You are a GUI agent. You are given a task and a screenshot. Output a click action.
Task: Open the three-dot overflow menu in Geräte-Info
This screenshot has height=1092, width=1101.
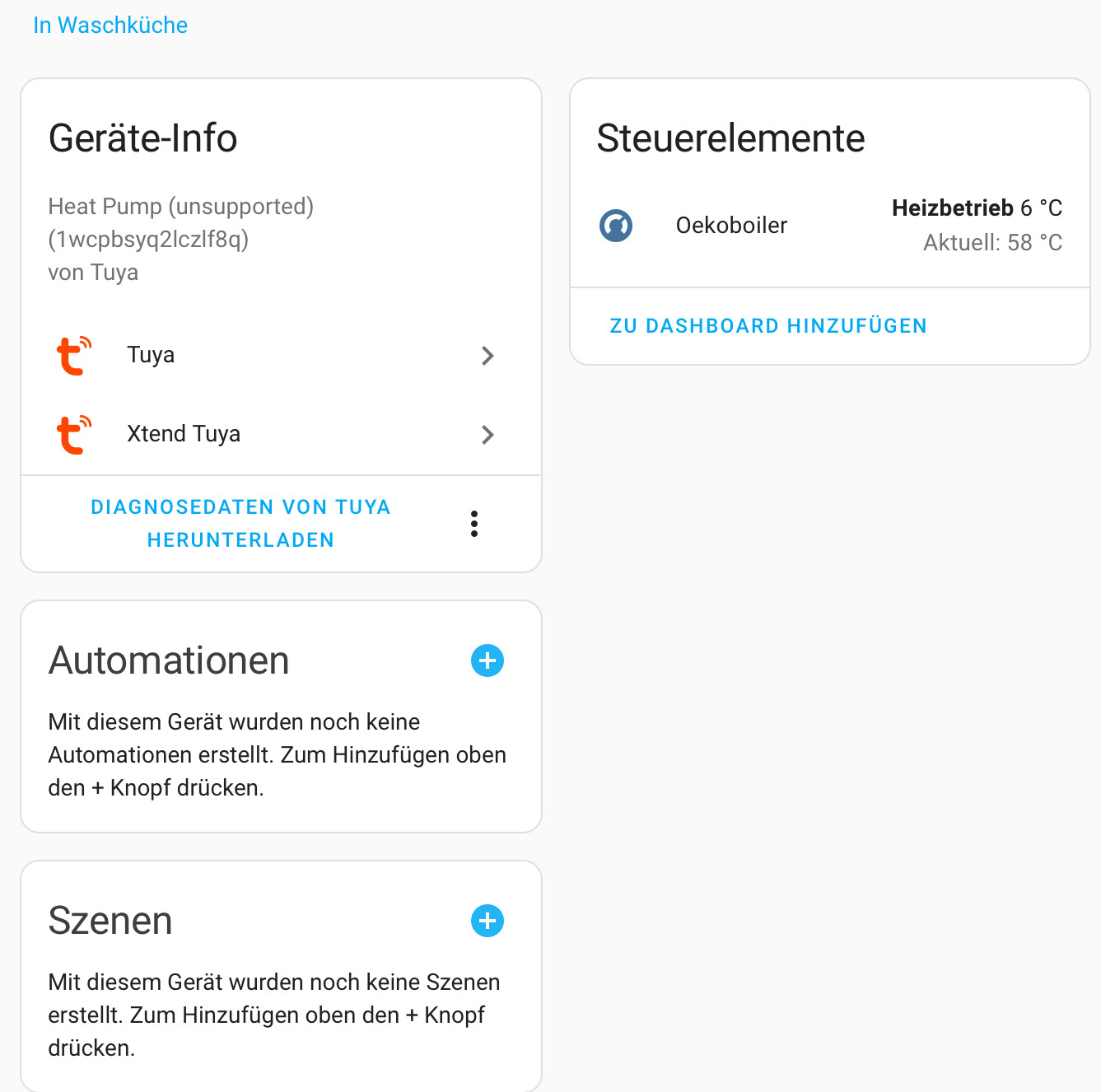(x=474, y=524)
